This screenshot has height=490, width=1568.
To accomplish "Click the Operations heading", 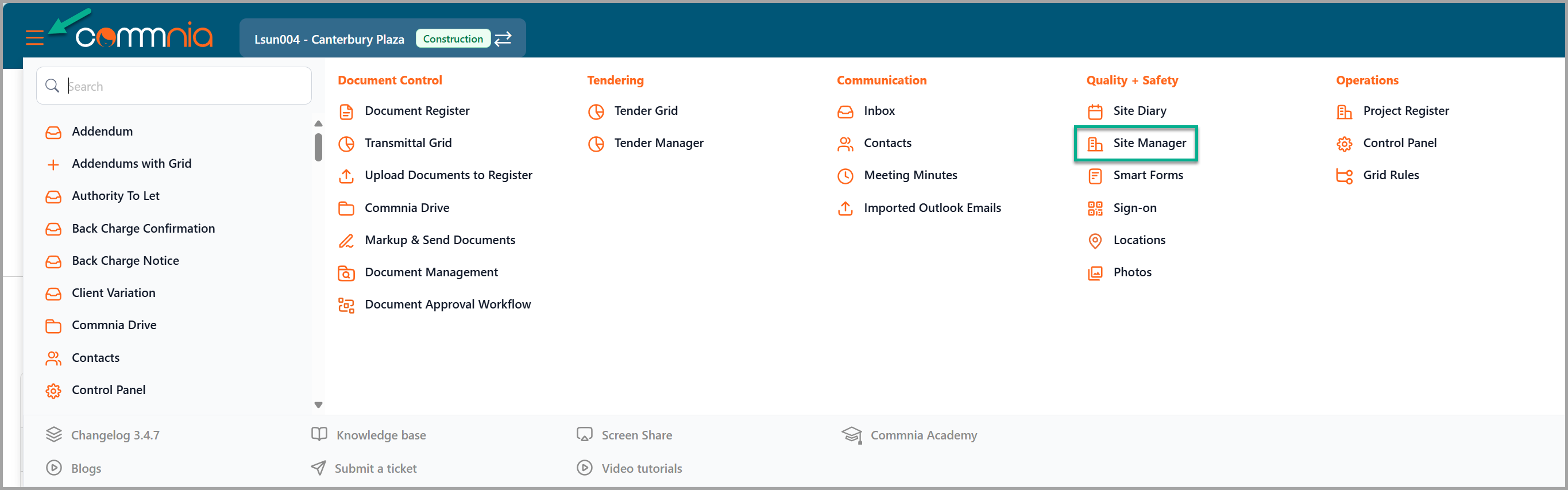I will (1367, 80).
